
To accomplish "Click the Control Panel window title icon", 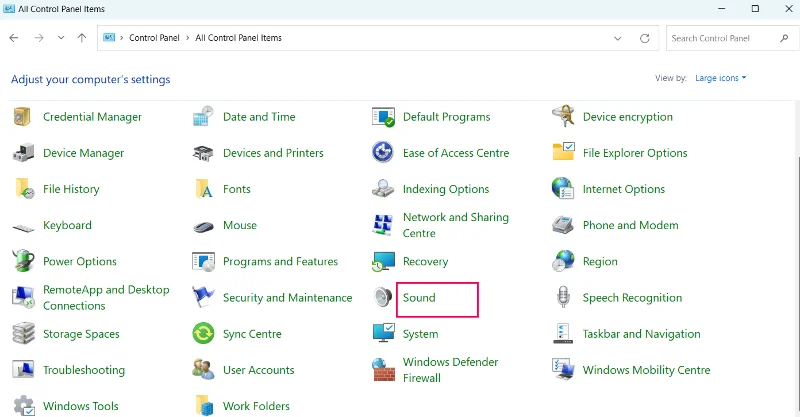I will (x=9, y=9).
